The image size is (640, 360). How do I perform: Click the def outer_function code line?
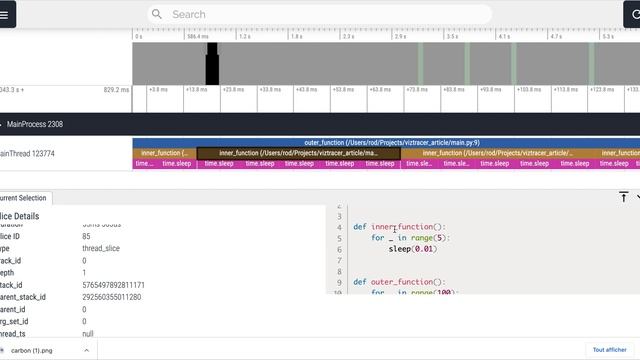click(x=399, y=282)
